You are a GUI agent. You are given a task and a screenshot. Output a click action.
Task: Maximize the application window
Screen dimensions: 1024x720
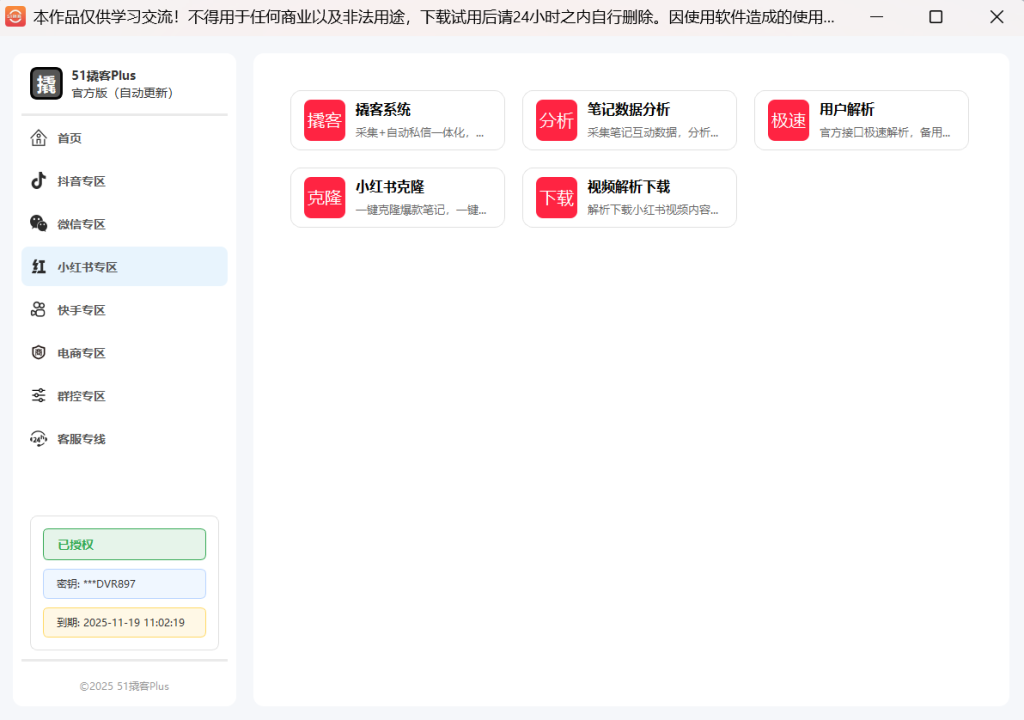pyautogui.click(x=935, y=17)
